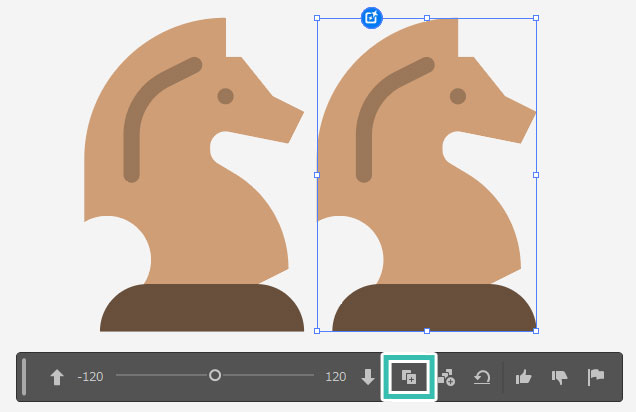Click the 120 maximum value label
The width and height of the screenshot is (636, 412).
pos(336,377)
